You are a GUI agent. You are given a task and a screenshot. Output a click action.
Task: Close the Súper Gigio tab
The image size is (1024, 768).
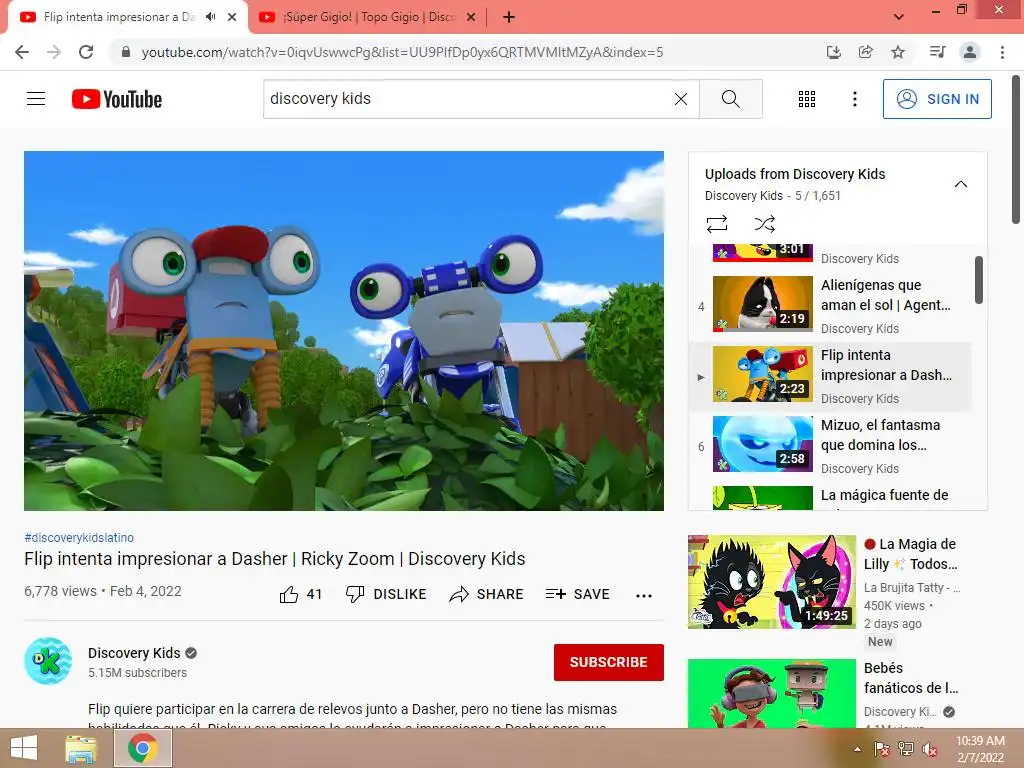pyautogui.click(x=471, y=17)
